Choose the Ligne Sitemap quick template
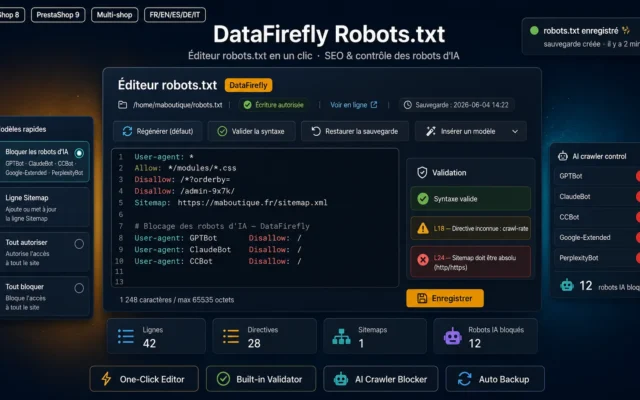640x400 pixels. coord(44,207)
